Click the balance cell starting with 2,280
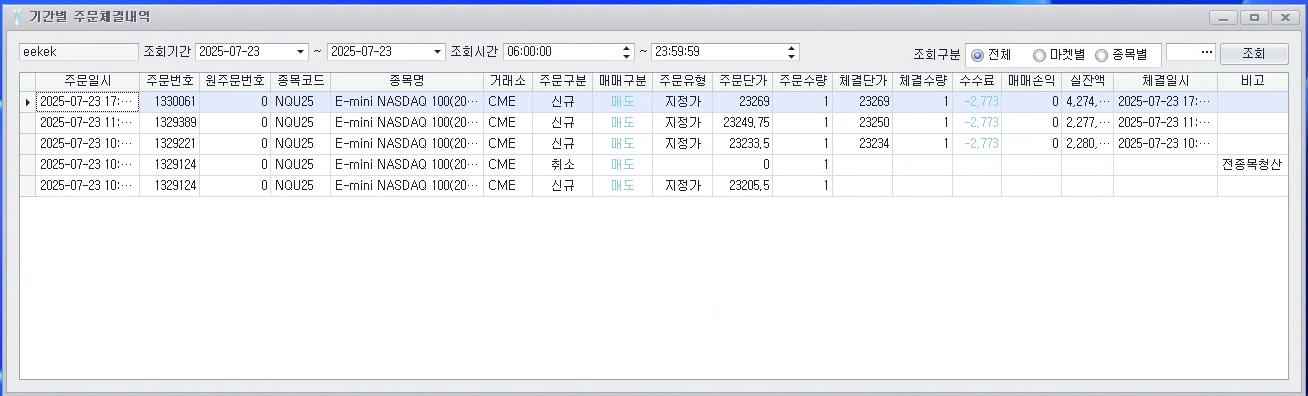This screenshot has height=396, width=1308. [1087, 144]
